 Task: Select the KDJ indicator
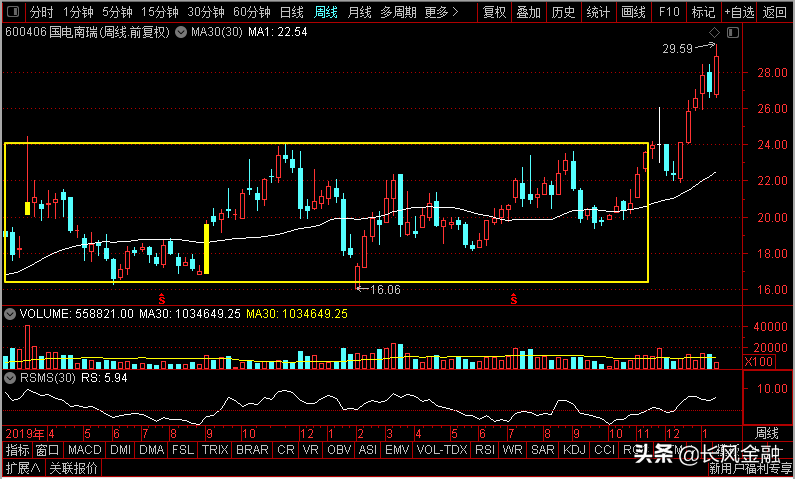coord(574,450)
